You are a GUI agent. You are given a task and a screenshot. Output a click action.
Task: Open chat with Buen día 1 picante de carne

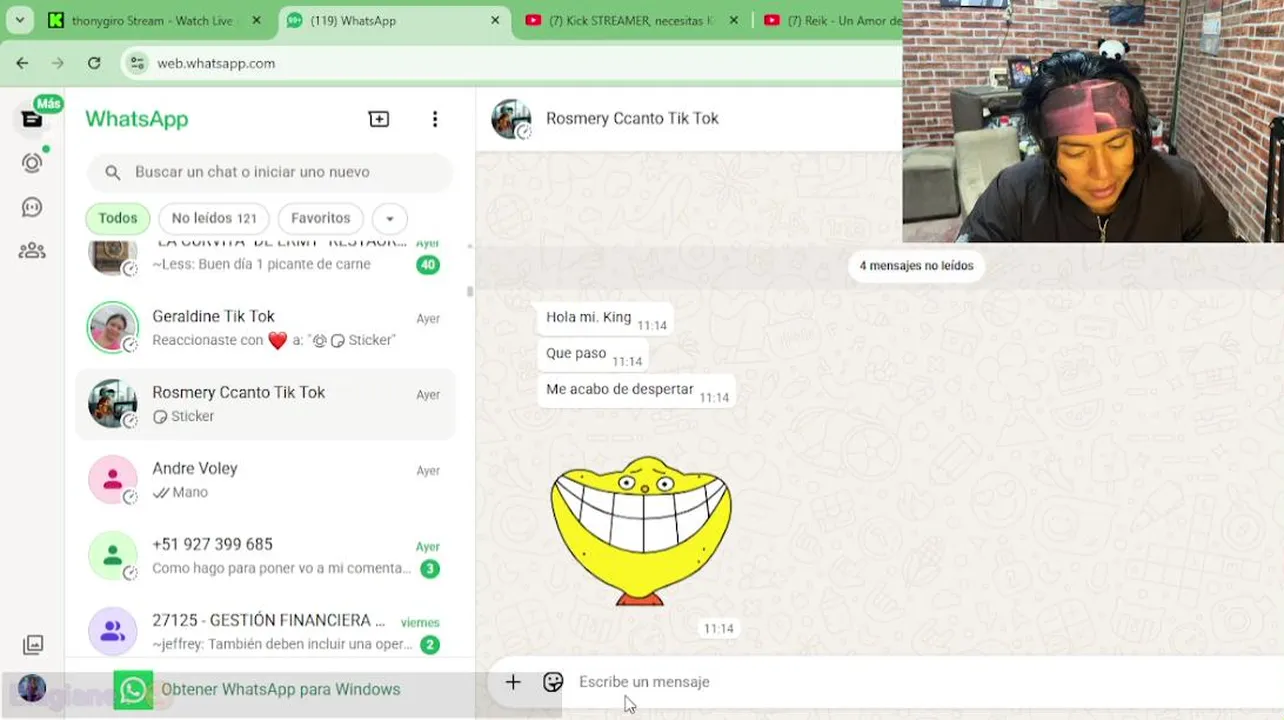point(265,260)
